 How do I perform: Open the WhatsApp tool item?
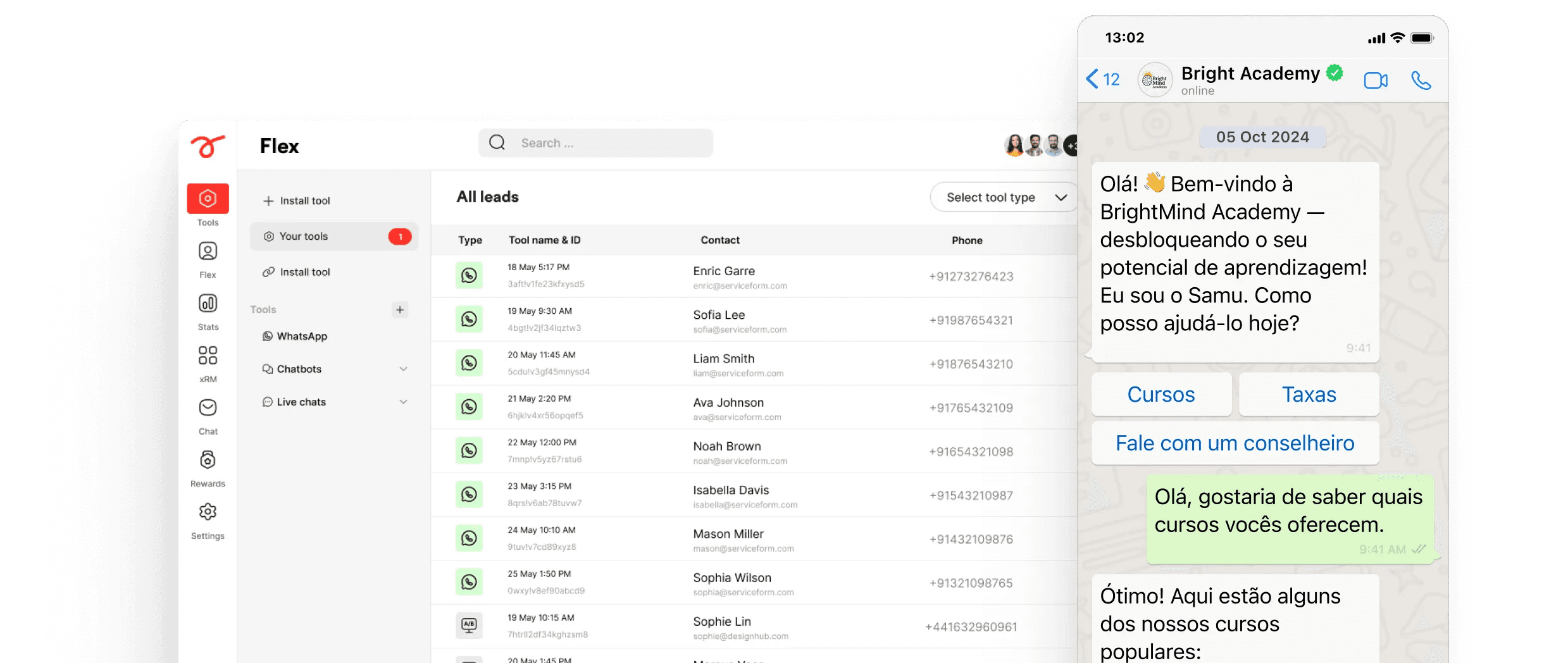[302, 337]
